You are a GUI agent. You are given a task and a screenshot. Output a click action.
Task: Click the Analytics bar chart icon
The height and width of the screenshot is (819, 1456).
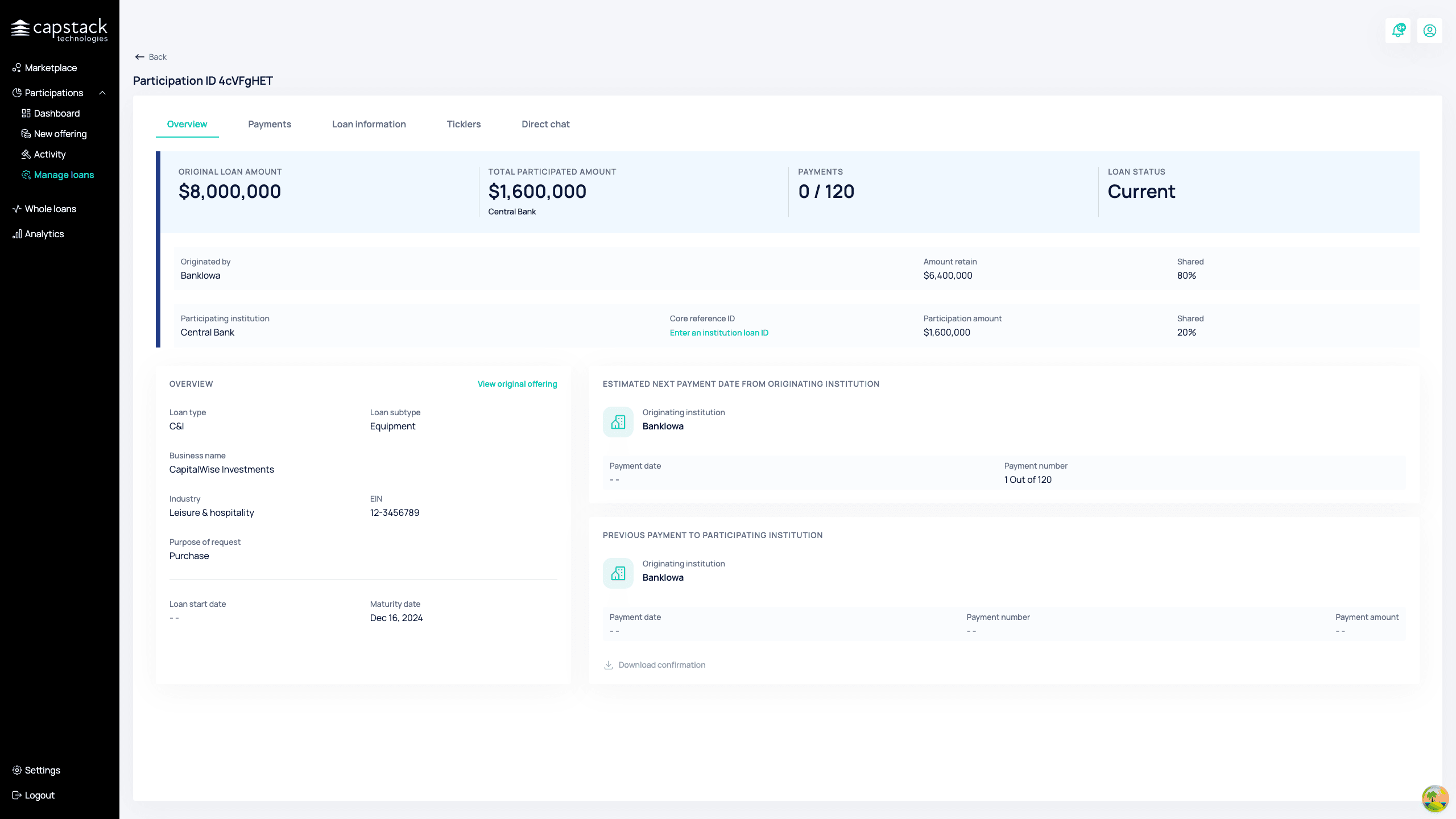(x=17, y=234)
